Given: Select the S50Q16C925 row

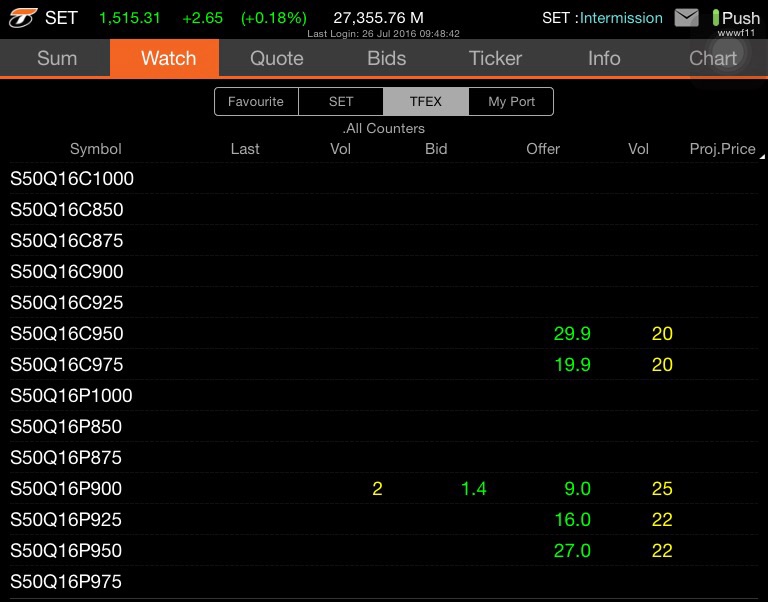Looking at the screenshot, I should click(x=384, y=302).
